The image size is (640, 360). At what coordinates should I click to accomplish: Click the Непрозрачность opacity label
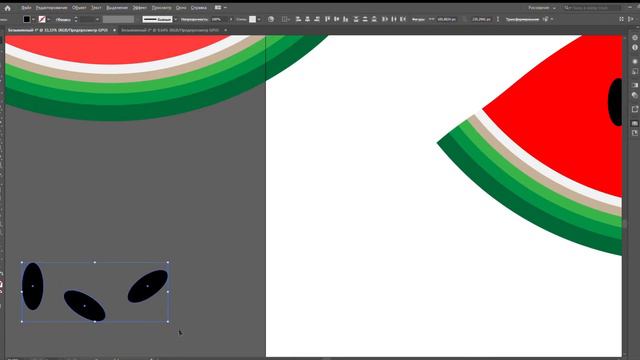pyautogui.click(x=195, y=19)
